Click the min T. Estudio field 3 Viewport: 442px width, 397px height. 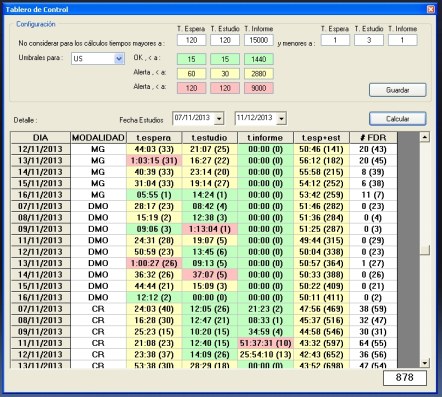tap(369, 40)
